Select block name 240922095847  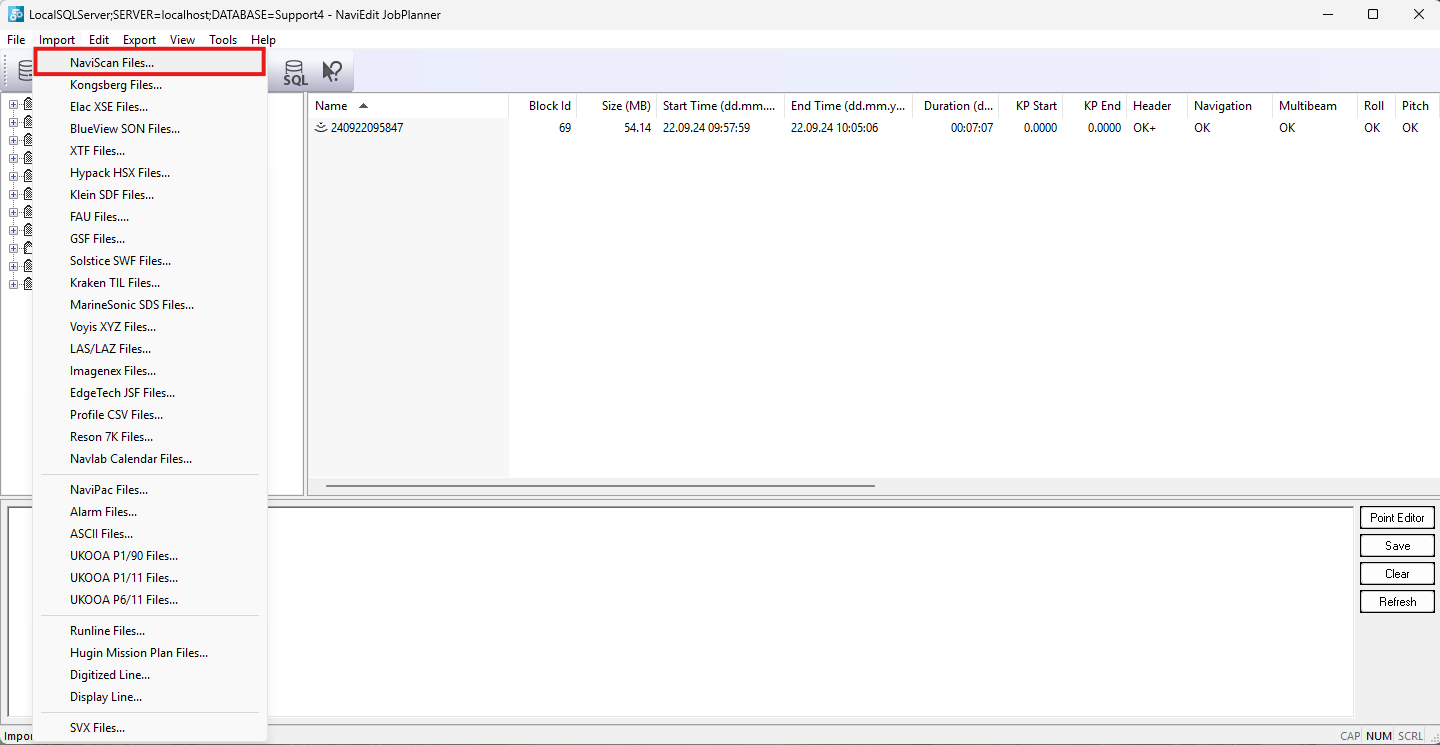(367, 128)
